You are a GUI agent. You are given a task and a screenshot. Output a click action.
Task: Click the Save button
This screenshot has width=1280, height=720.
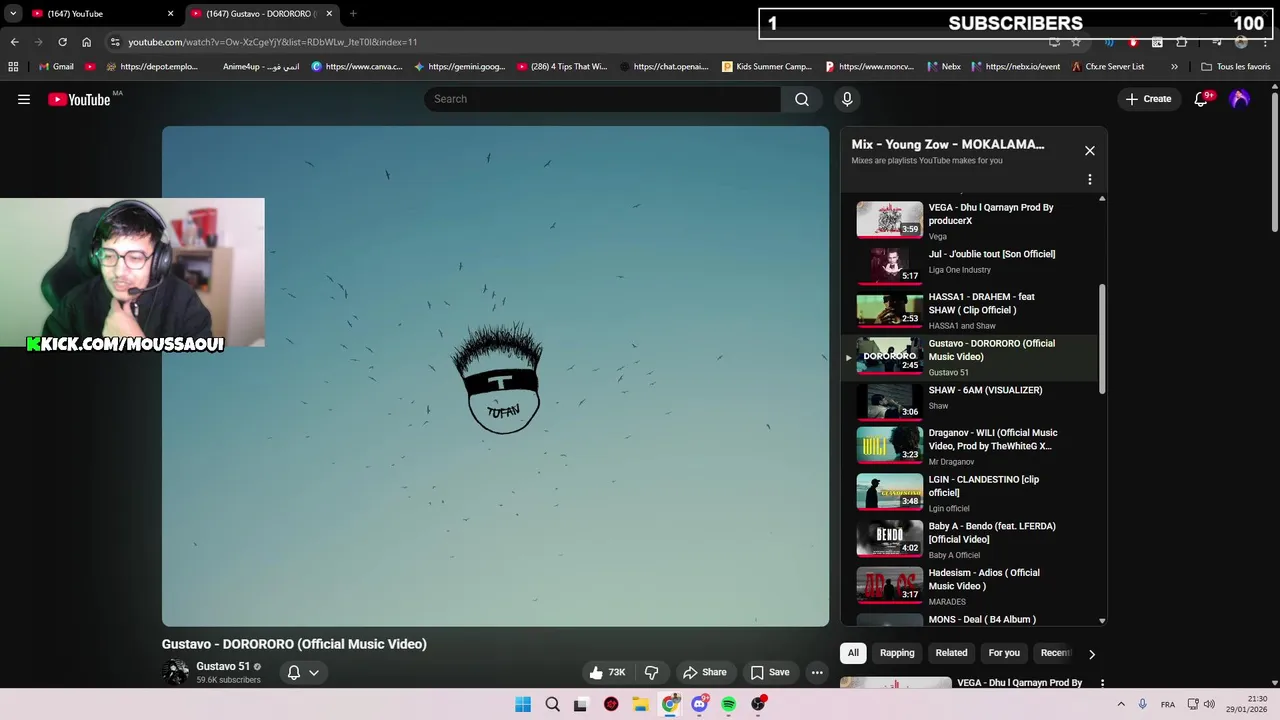pos(770,672)
